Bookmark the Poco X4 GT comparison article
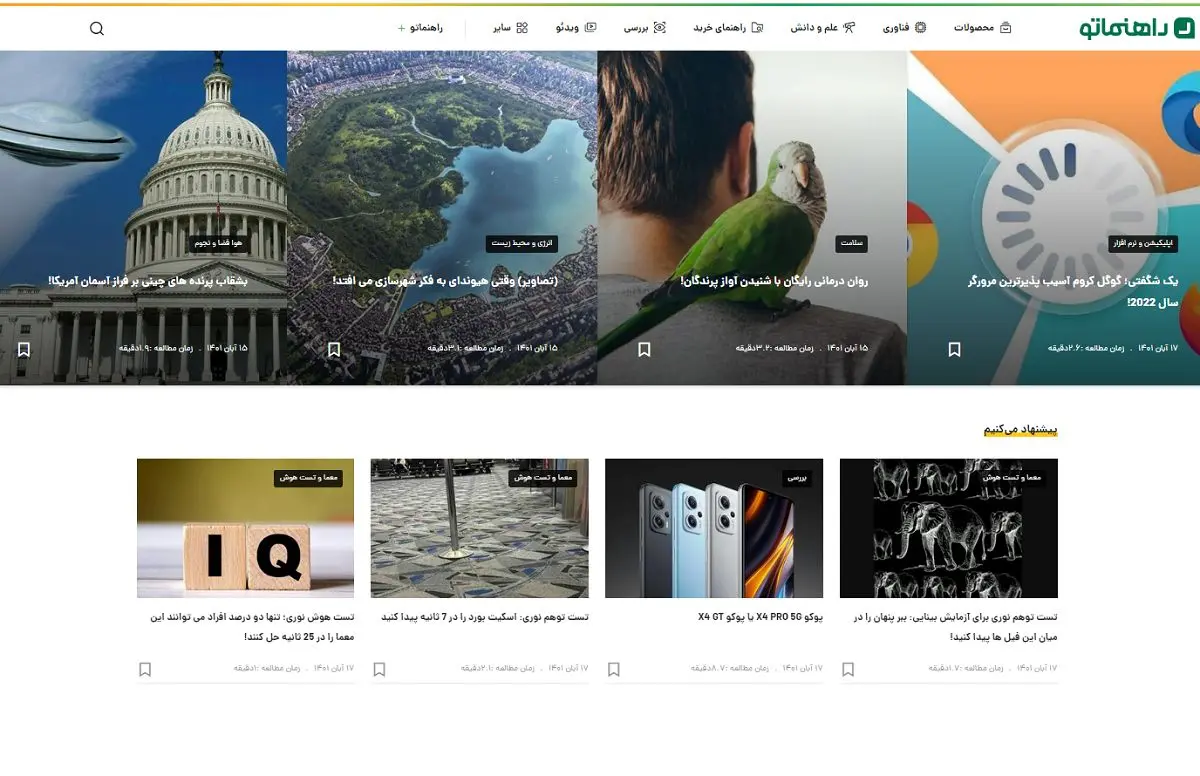This screenshot has height=776, width=1200. click(x=614, y=669)
